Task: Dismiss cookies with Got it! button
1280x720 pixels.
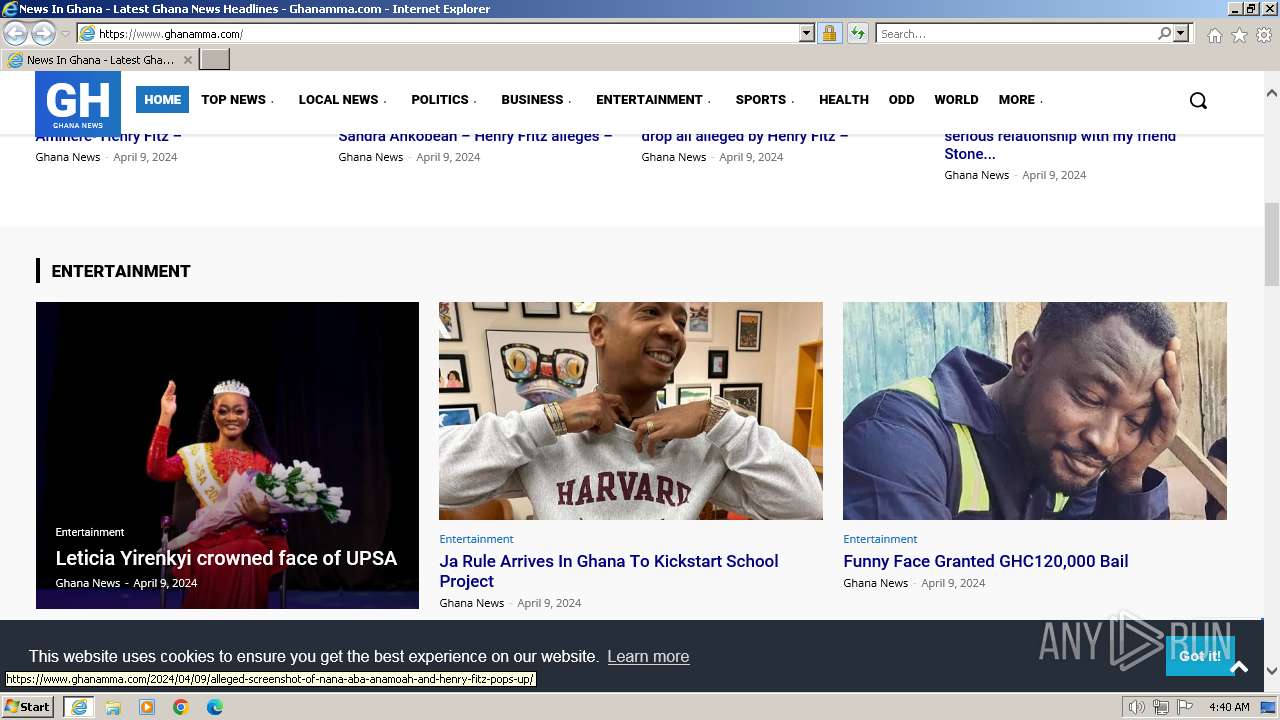Action: [x=1199, y=656]
